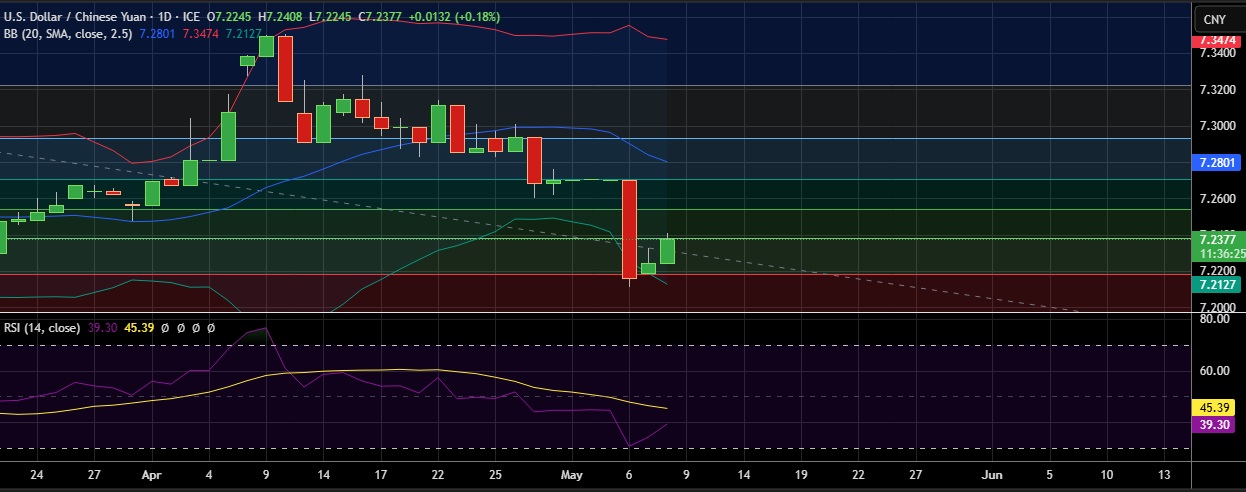The height and width of the screenshot is (492, 1246).
Task: Click the yellow 45.39 RSI axis label
Action: (x=1214, y=408)
